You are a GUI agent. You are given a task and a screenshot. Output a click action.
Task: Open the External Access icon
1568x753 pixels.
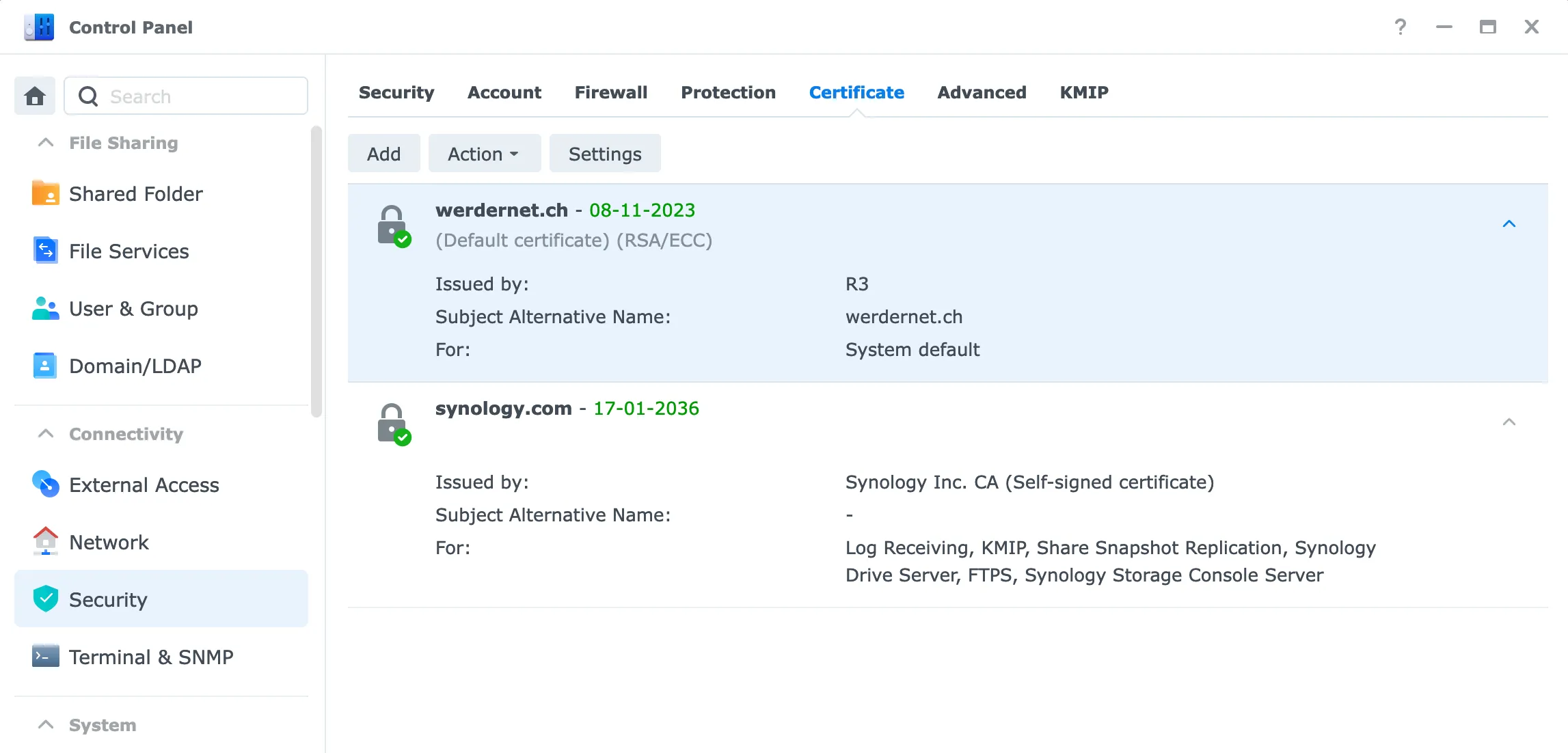[46, 484]
